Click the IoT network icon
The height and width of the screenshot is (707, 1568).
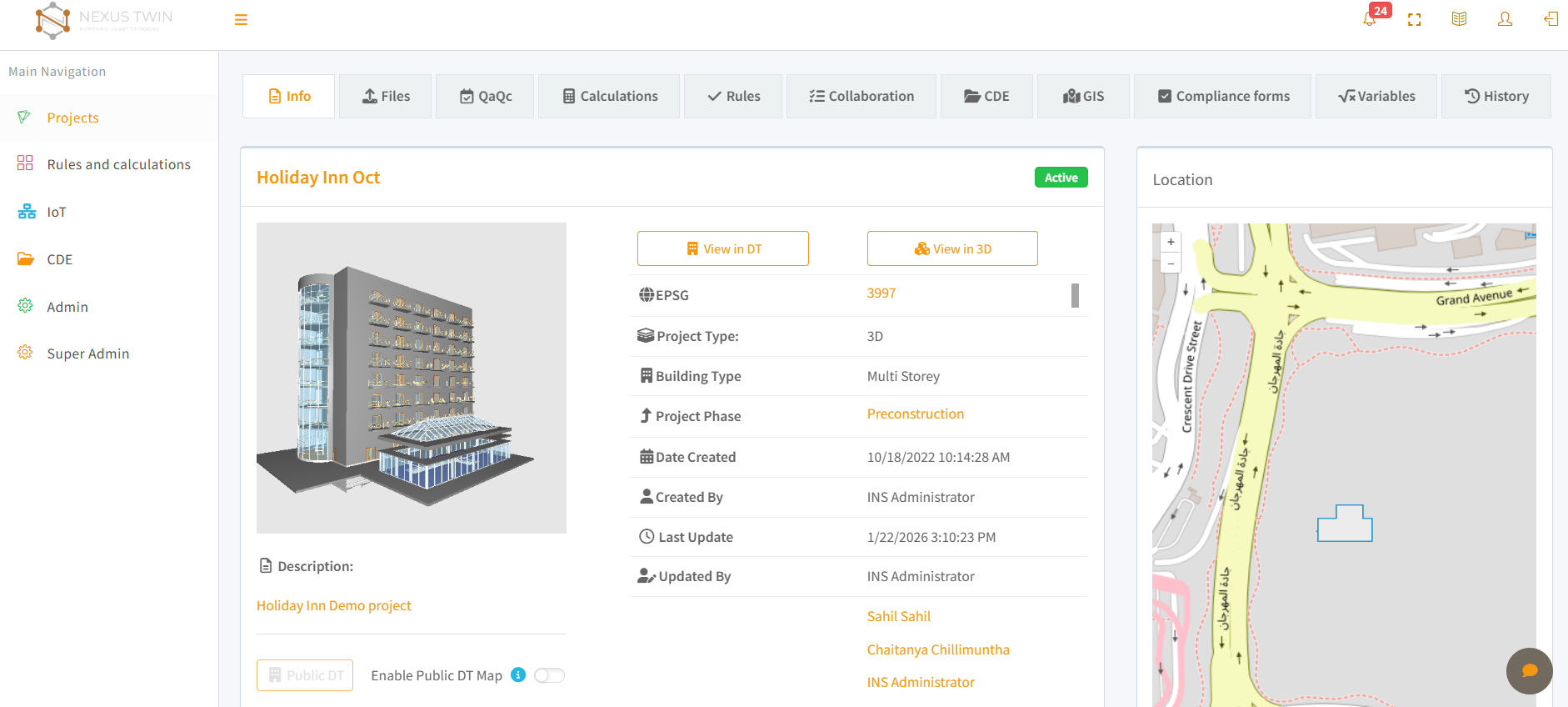tap(27, 211)
